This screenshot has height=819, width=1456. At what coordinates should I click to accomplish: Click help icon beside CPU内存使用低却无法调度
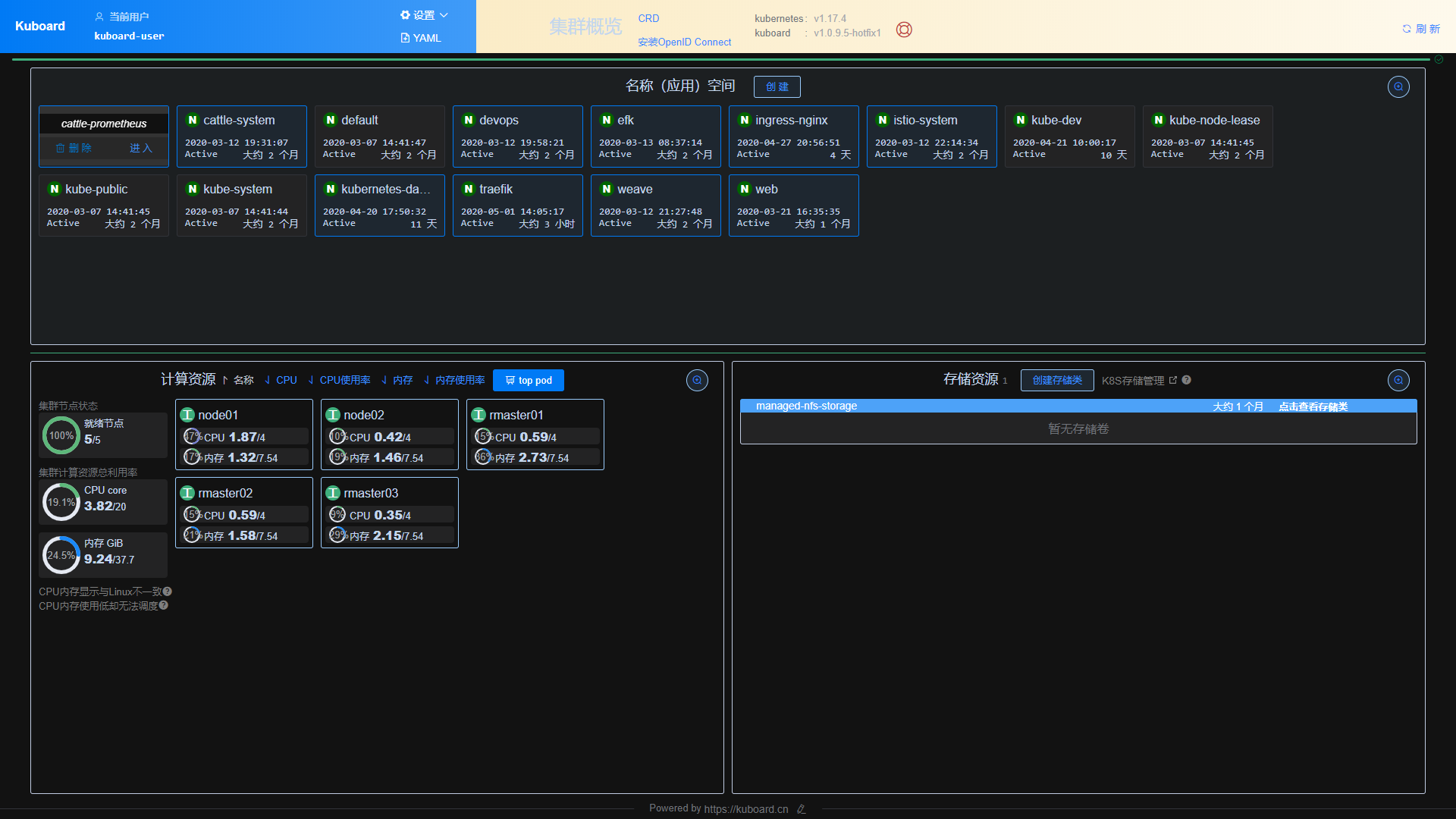click(164, 605)
